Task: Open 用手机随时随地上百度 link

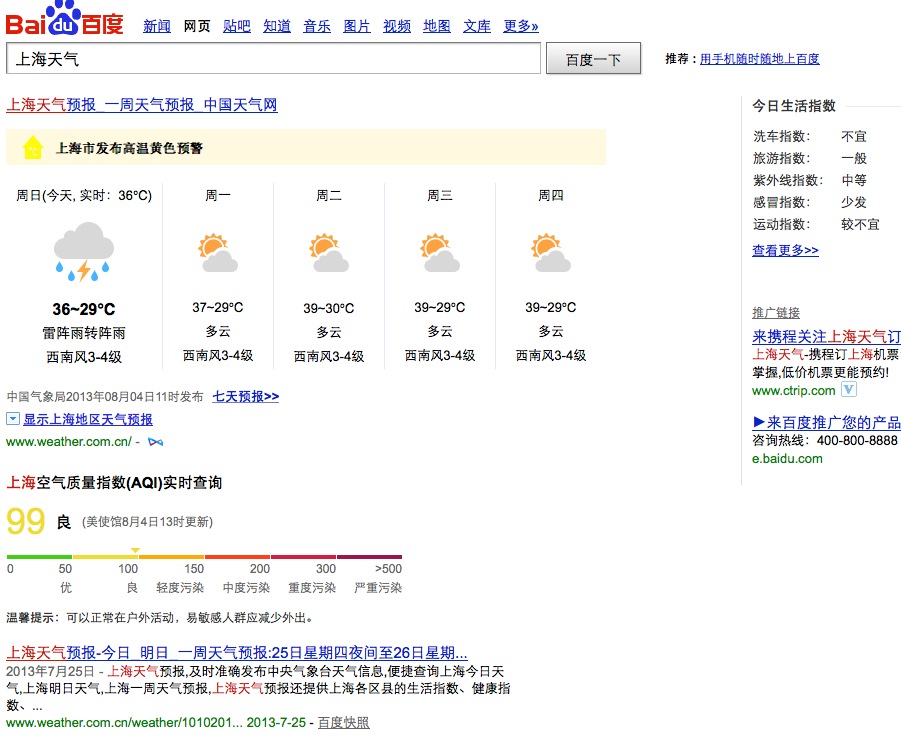Action: coord(760,59)
